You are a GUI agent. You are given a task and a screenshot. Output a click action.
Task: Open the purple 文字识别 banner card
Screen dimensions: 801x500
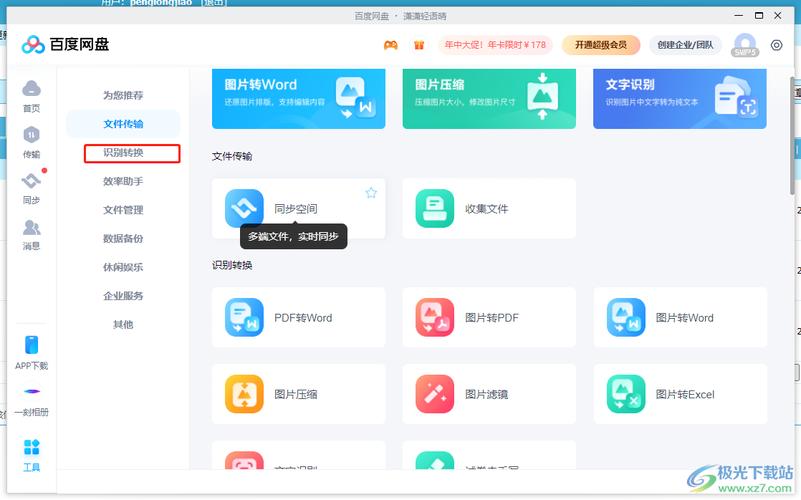pos(679,99)
